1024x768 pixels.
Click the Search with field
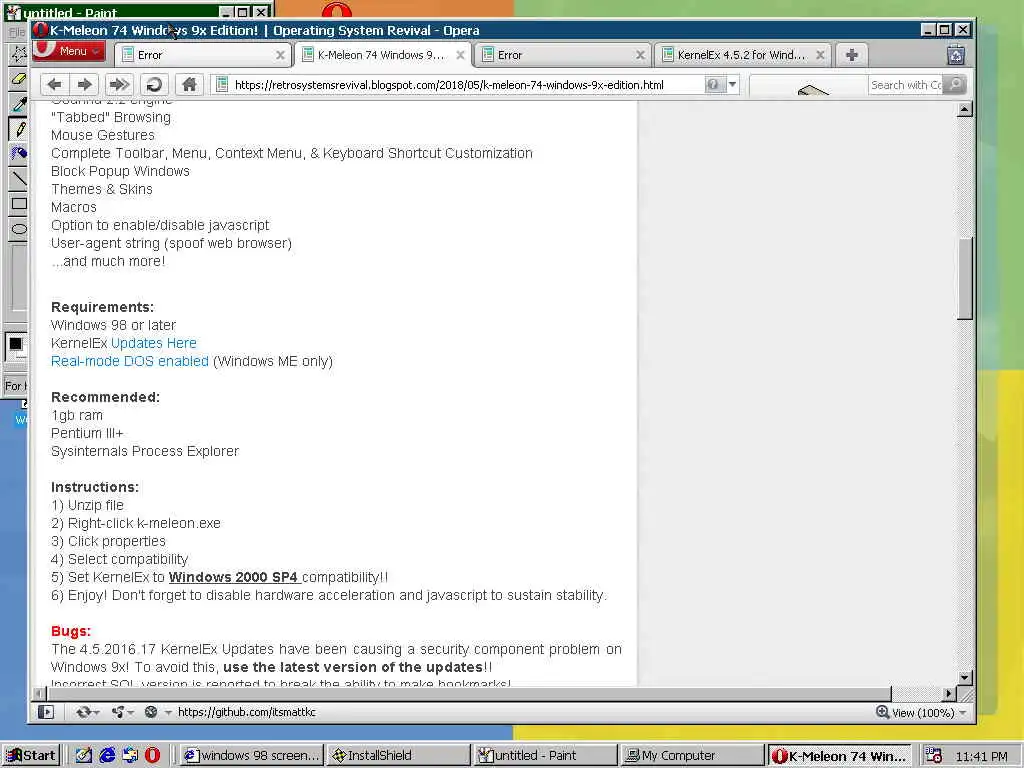click(905, 85)
